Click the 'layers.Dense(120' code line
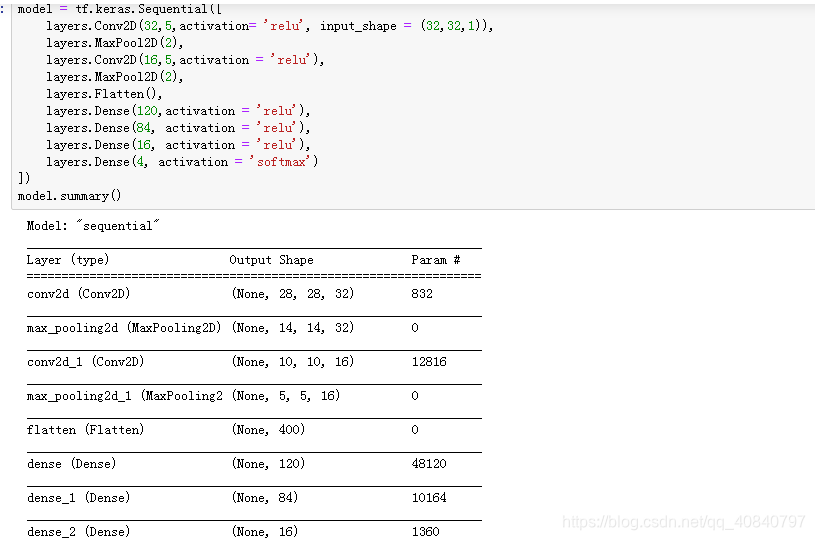 (x=178, y=111)
